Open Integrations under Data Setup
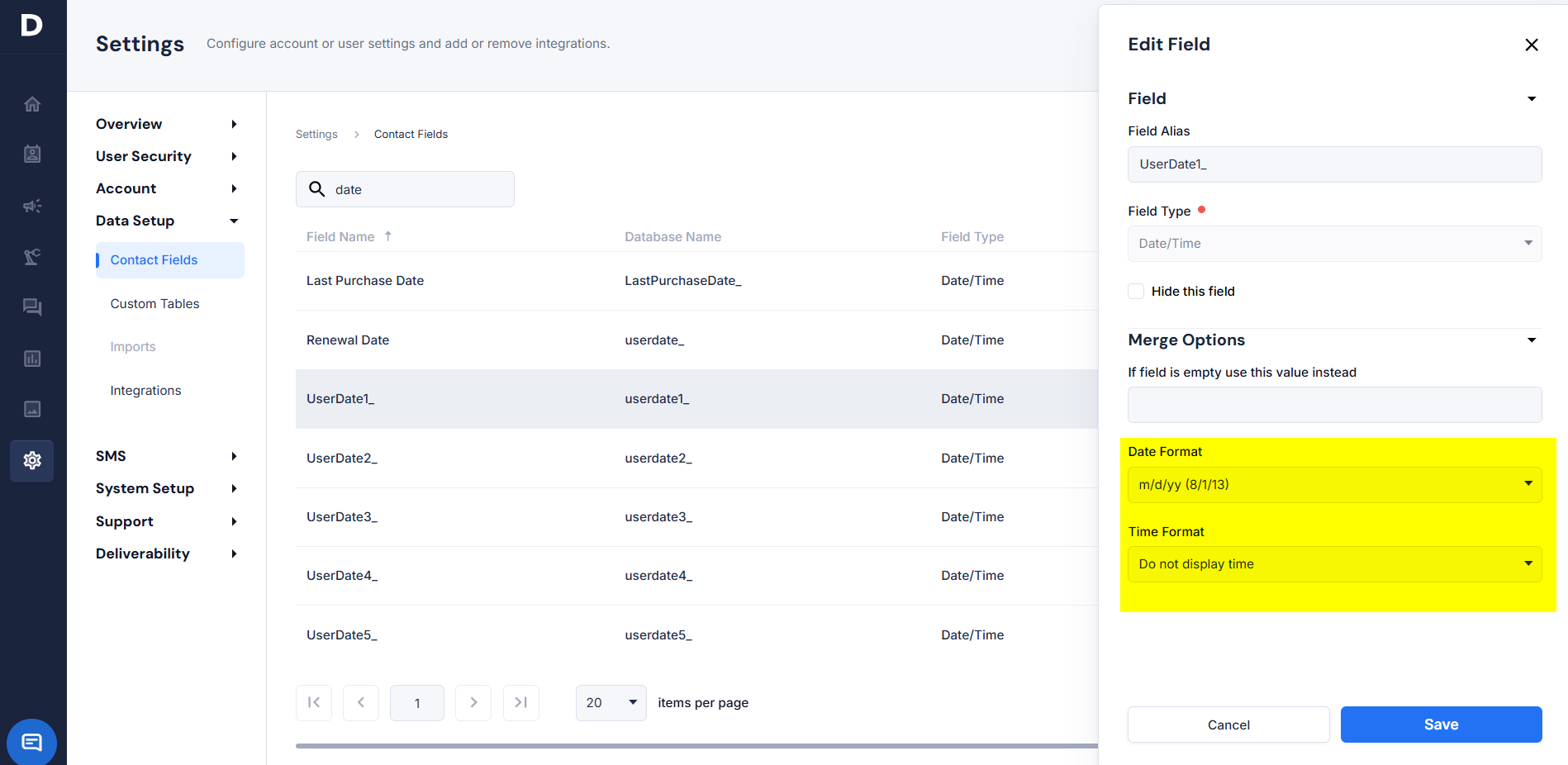1568x765 pixels. (x=145, y=391)
